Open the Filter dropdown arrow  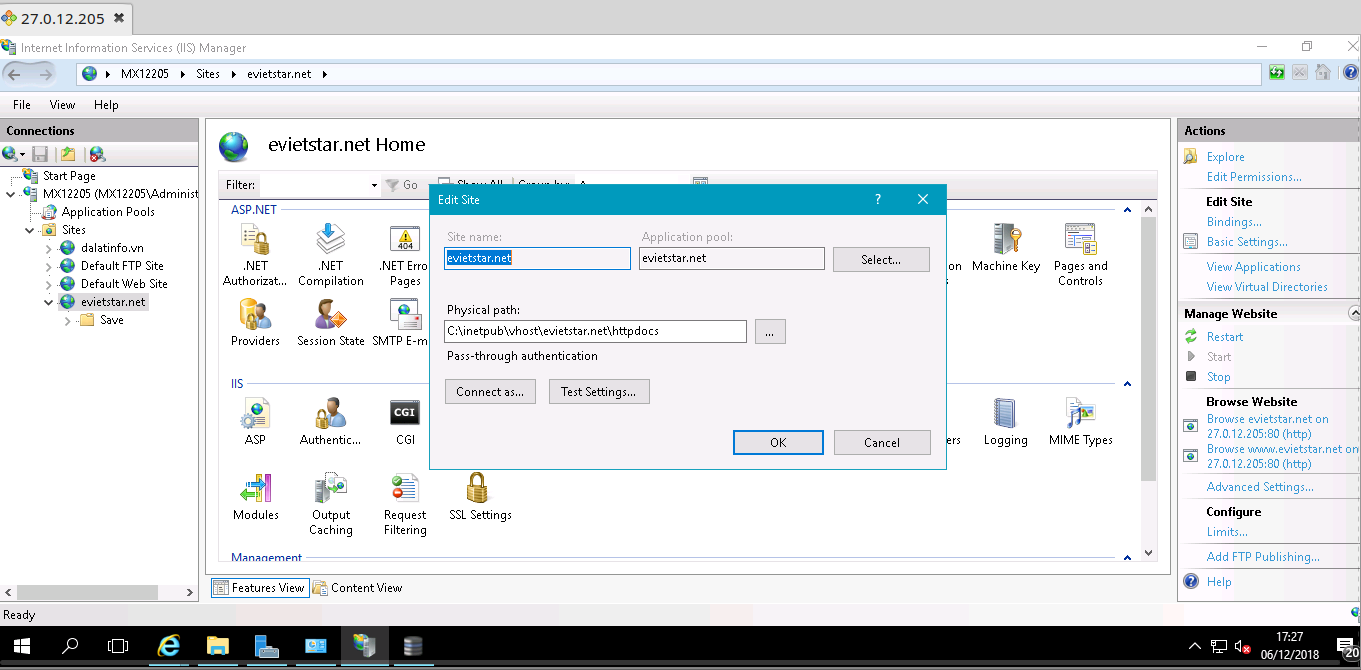coord(374,185)
